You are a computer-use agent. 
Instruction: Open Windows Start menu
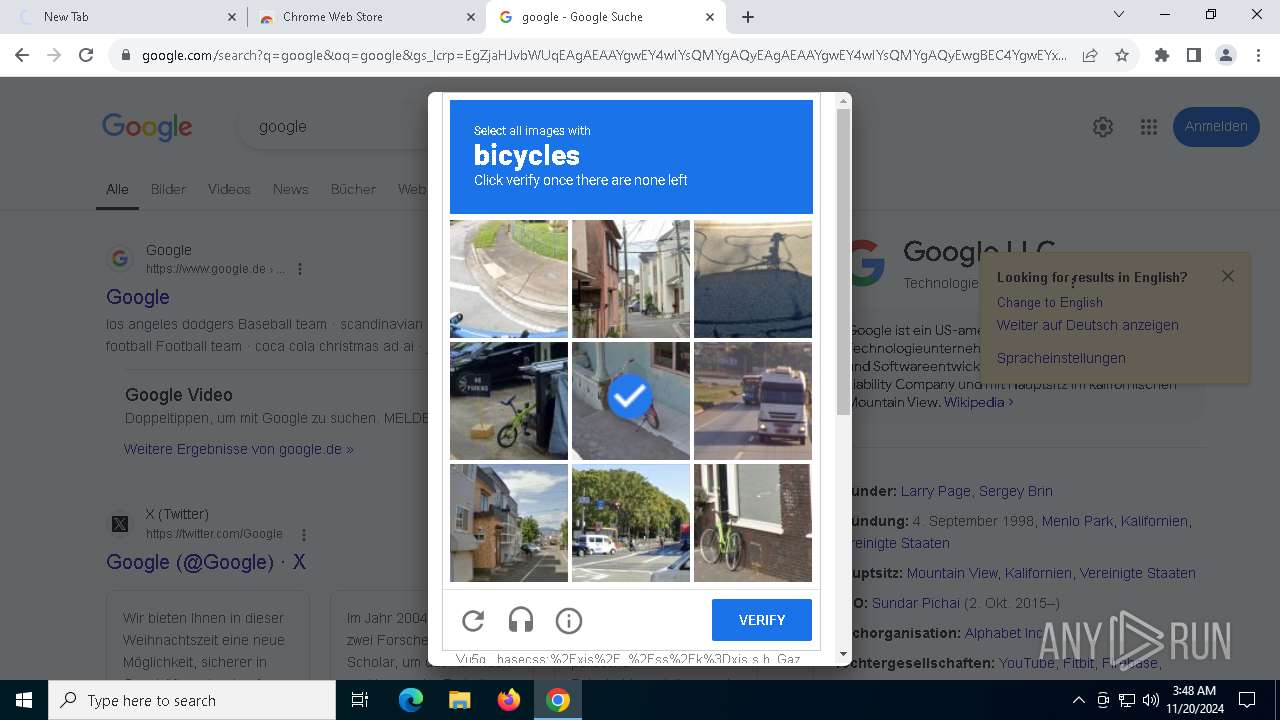coord(24,700)
